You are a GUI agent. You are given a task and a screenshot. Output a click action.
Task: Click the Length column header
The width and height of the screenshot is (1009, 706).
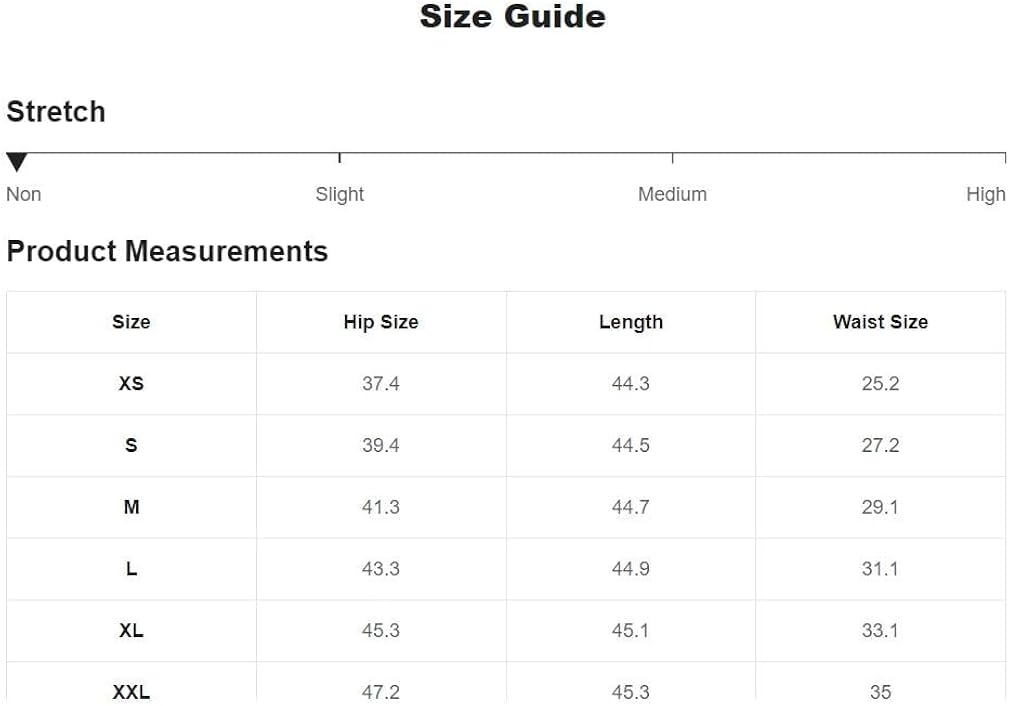(x=631, y=322)
